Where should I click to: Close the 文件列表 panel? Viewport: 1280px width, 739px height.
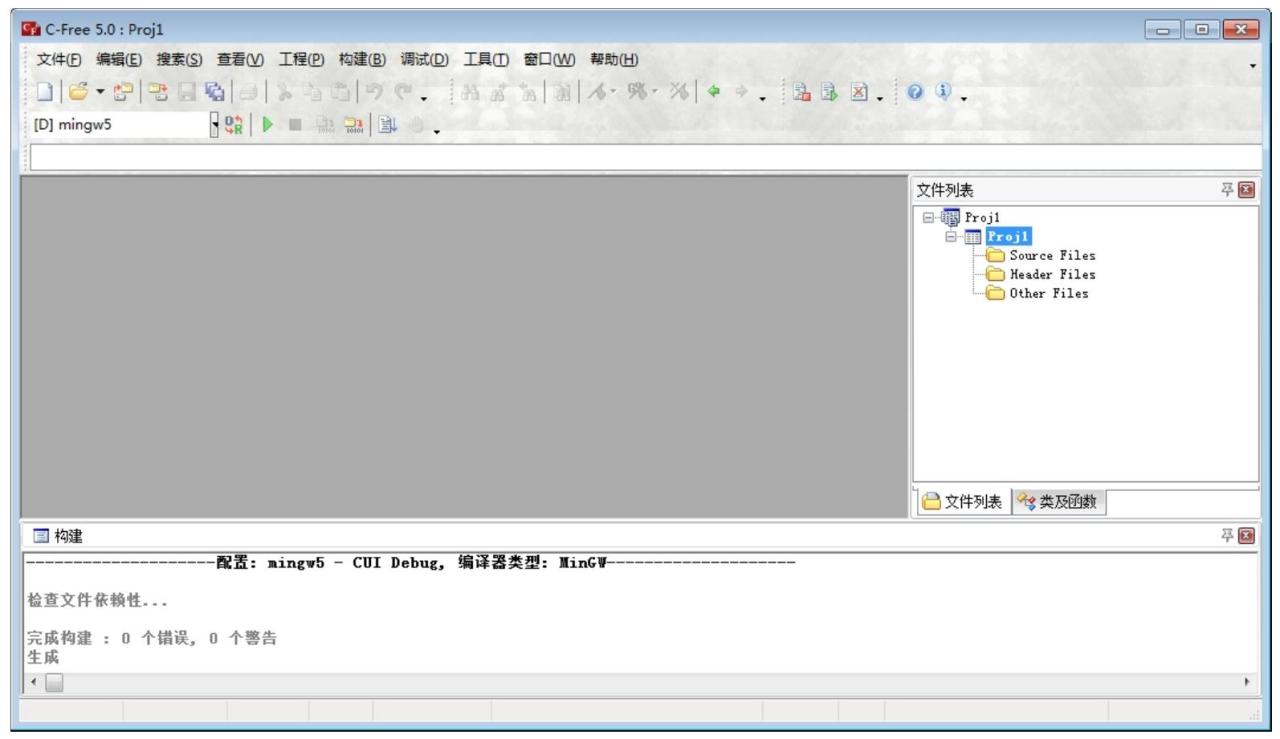coord(1246,190)
